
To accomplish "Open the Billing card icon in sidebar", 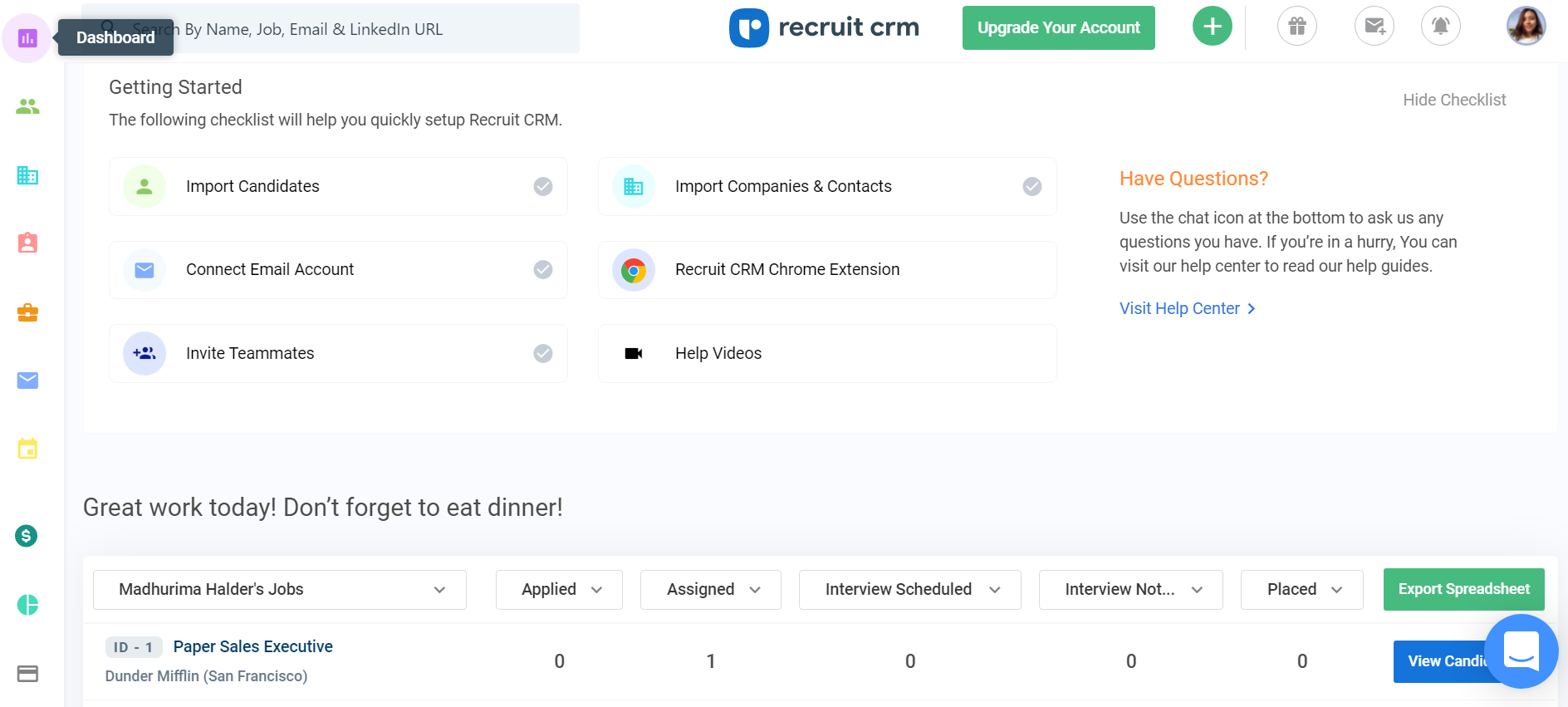I will (x=27, y=674).
